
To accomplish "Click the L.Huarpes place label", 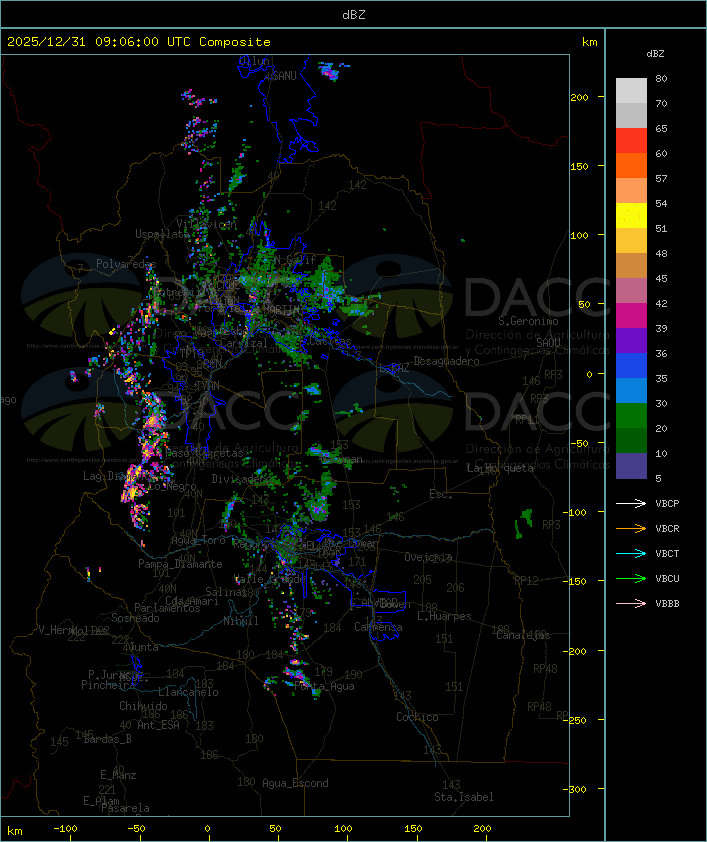I will (x=444, y=616).
